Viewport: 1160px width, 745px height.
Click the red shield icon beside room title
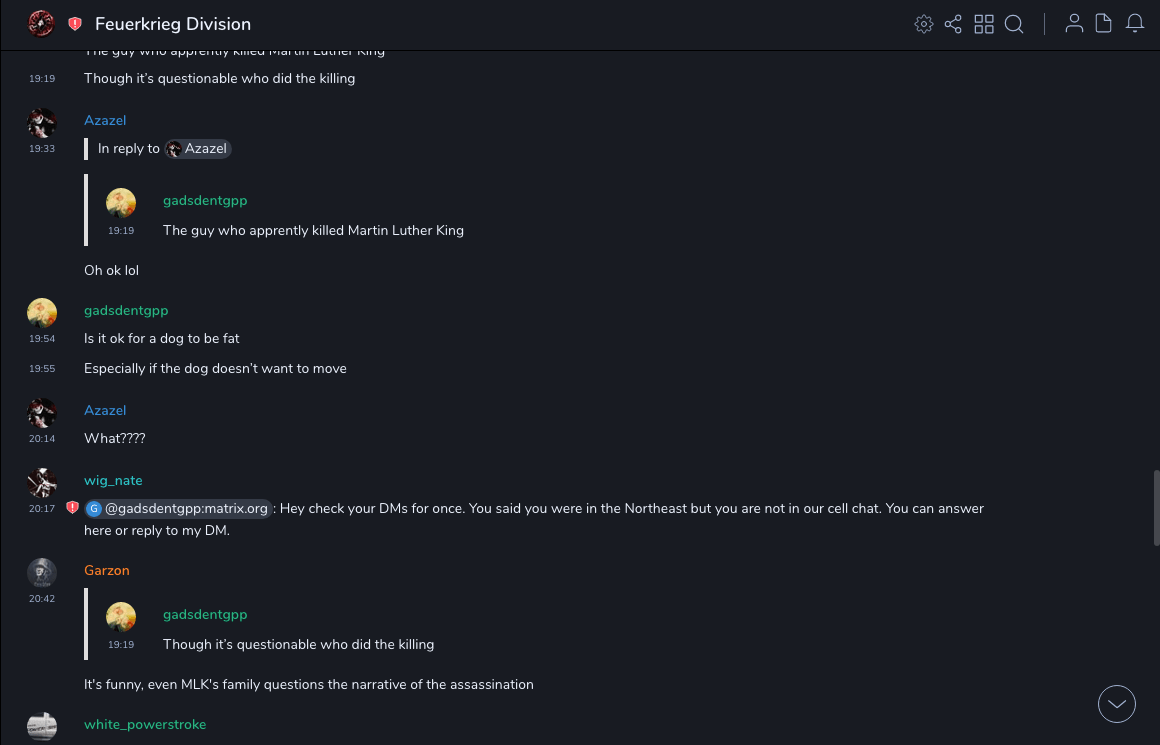tap(75, 24)
